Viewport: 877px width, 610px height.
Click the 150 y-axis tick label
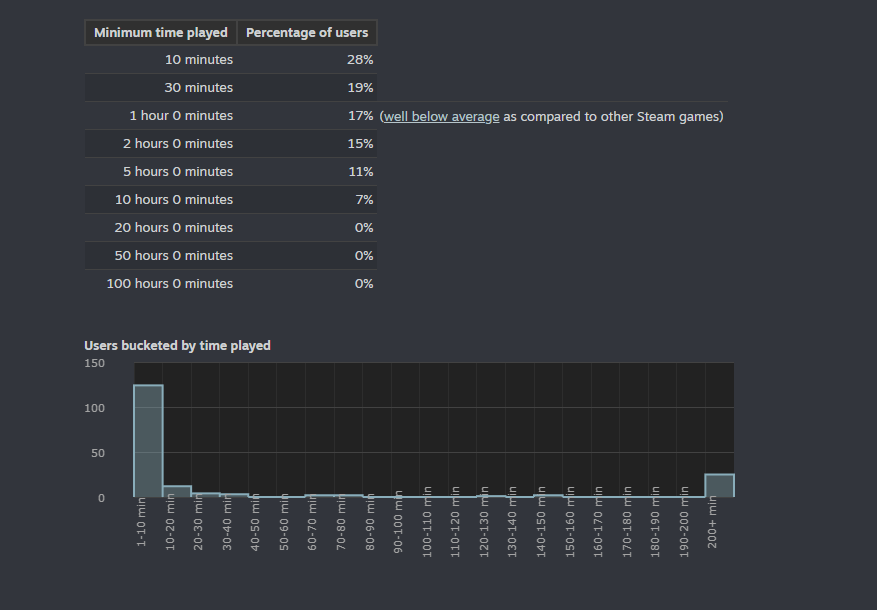pos(95,363)
